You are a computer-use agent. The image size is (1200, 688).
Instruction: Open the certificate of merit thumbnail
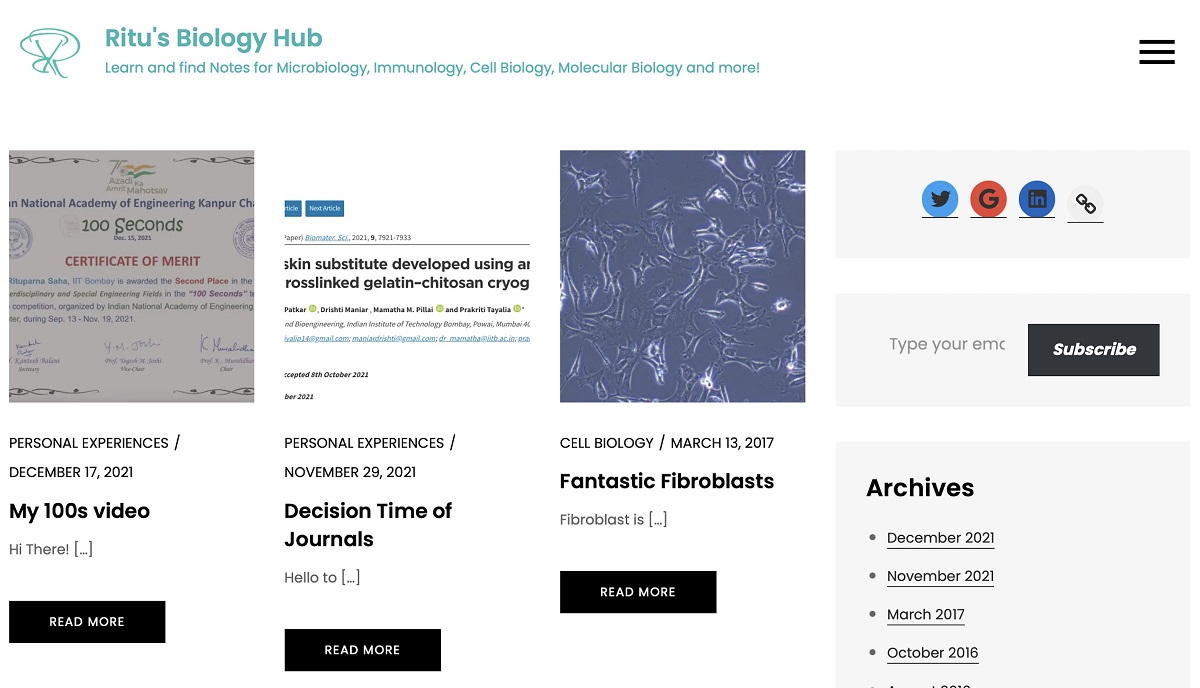132,276
